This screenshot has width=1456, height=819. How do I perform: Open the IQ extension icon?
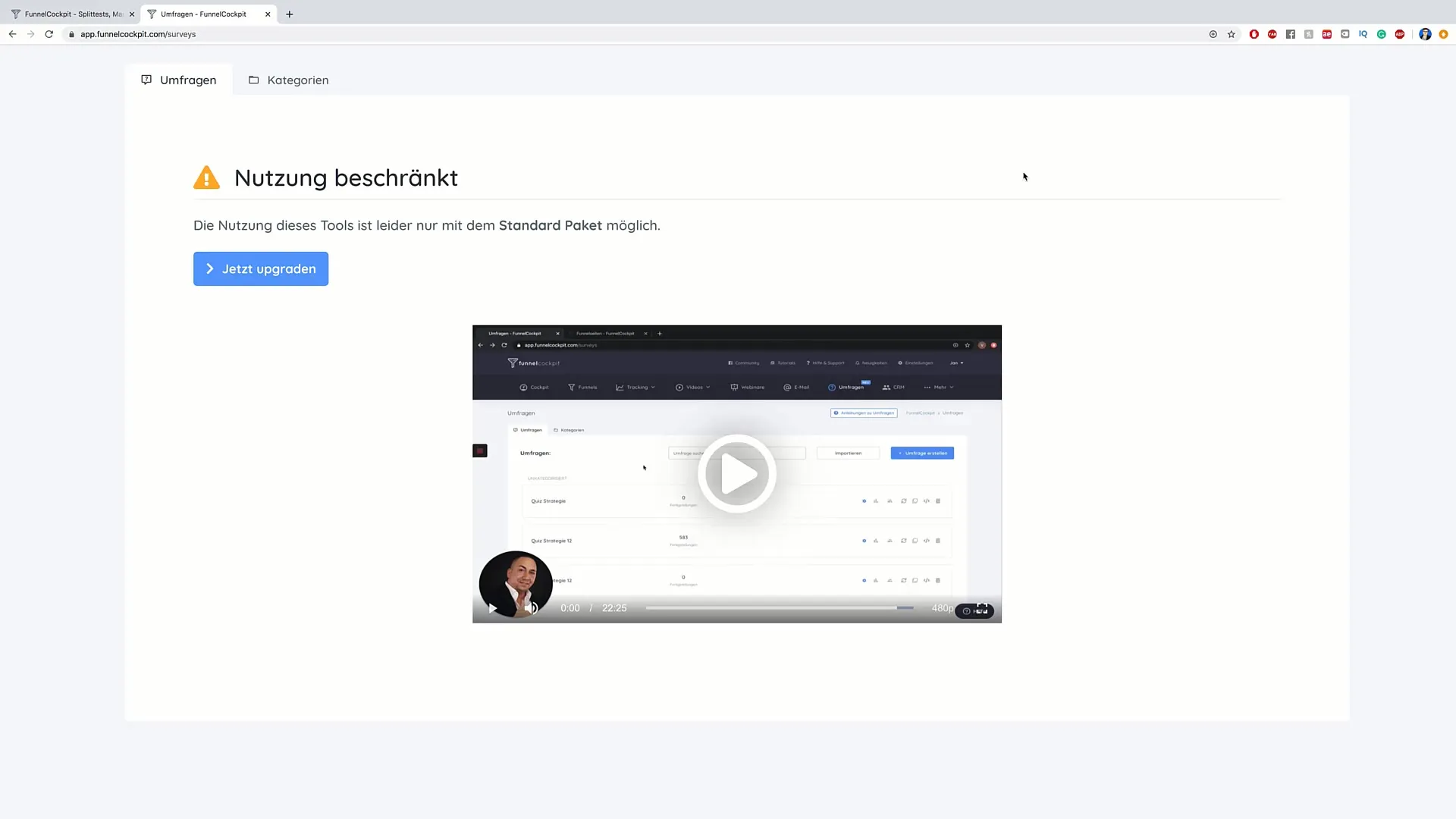[x=1363, y=34]
